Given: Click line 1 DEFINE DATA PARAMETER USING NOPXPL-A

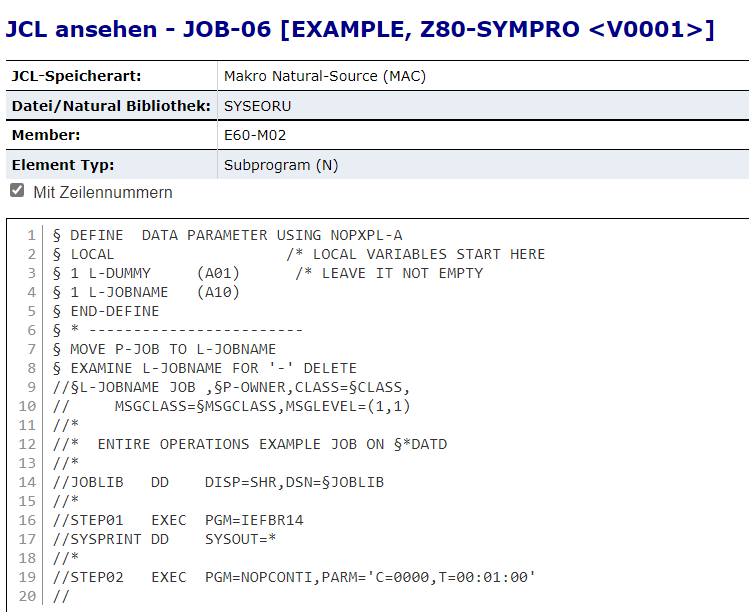Looking at the screenshot, I should (227, 235).
